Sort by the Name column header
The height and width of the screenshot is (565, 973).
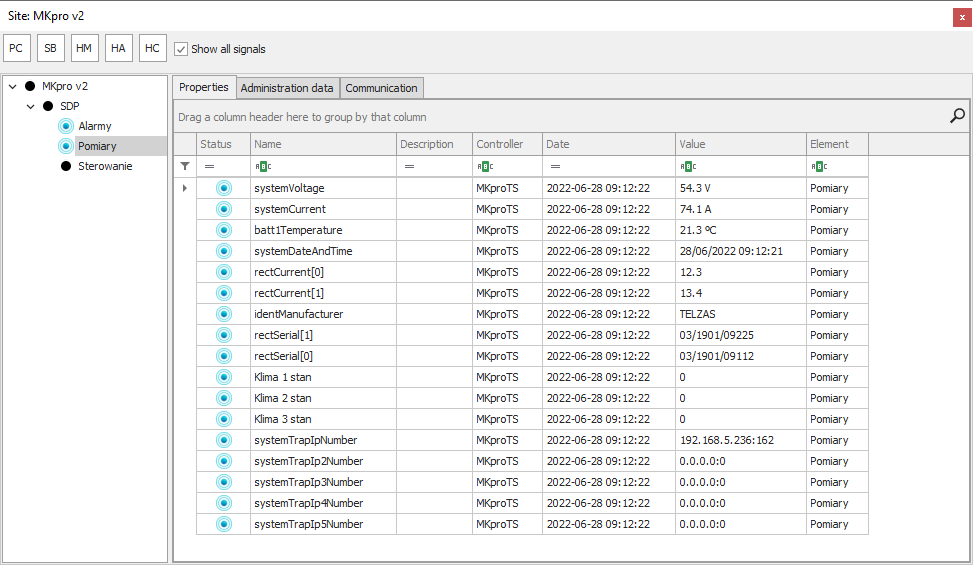323,144
